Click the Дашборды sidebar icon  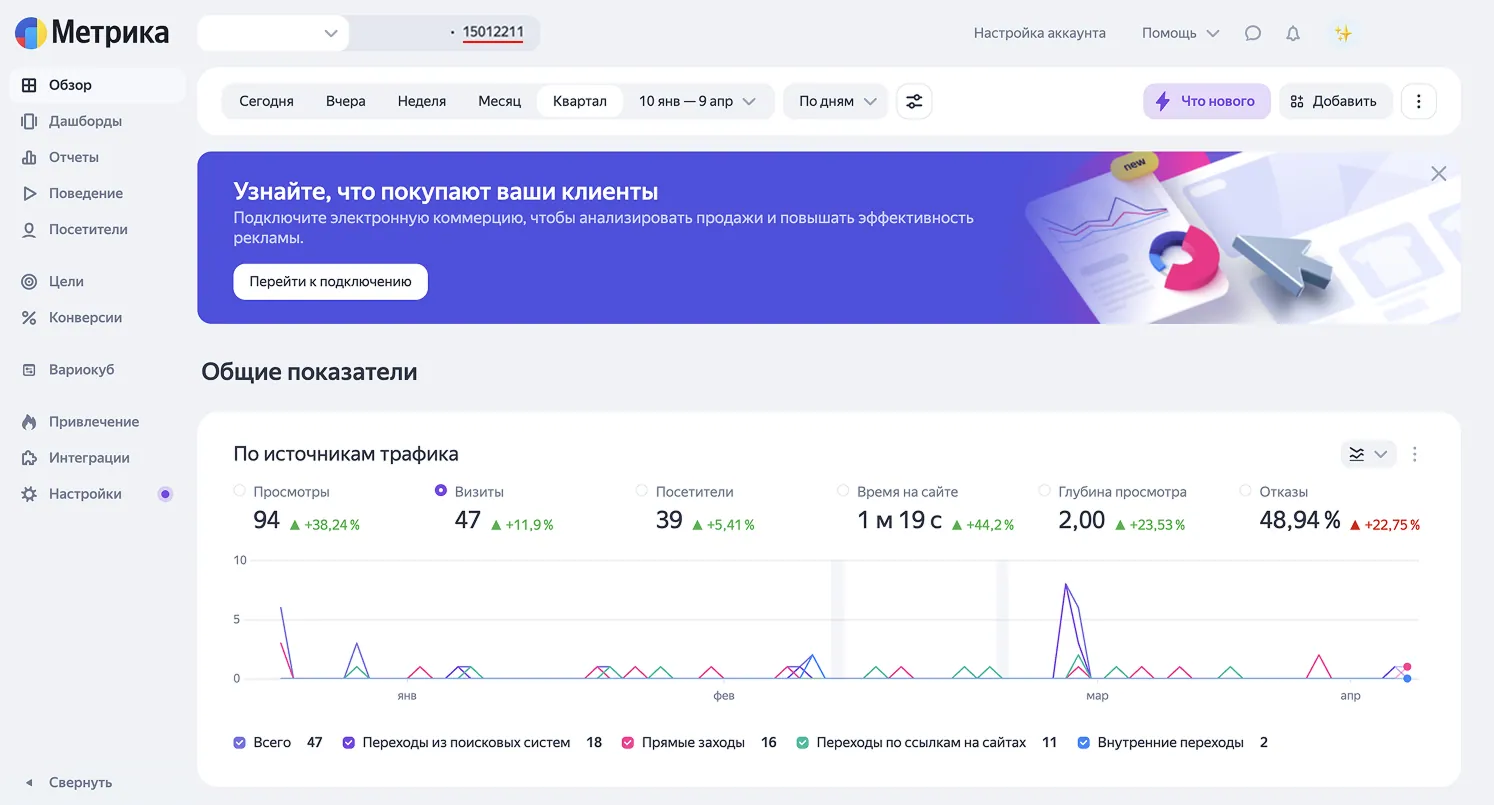point(29,121)
